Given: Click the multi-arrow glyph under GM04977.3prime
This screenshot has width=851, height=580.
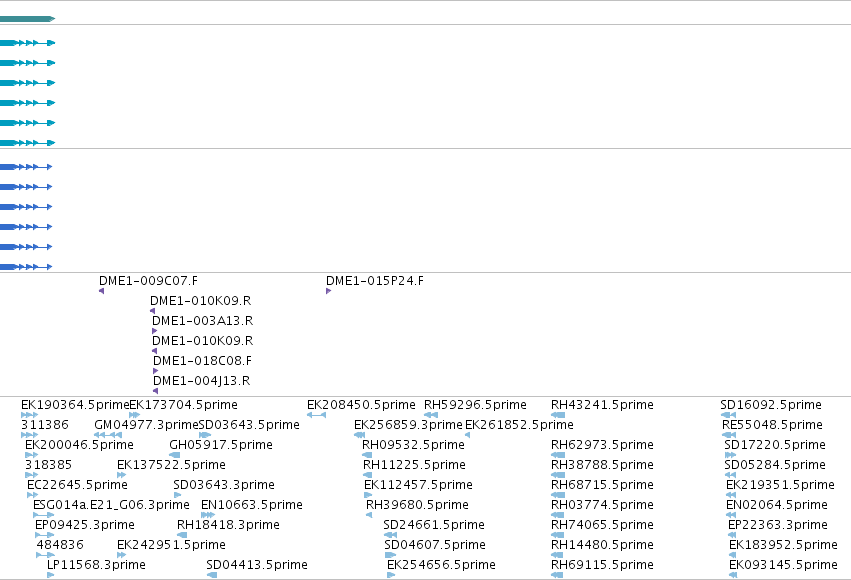Looking at the screenshot, I should click(x=108, y=435).
